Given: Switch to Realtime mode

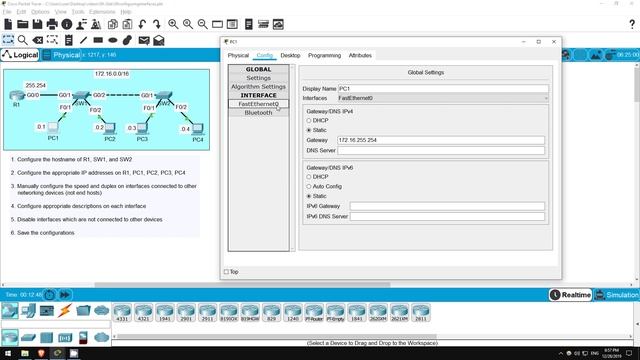Looking at the screenshot, I should (x=571, y=295).
